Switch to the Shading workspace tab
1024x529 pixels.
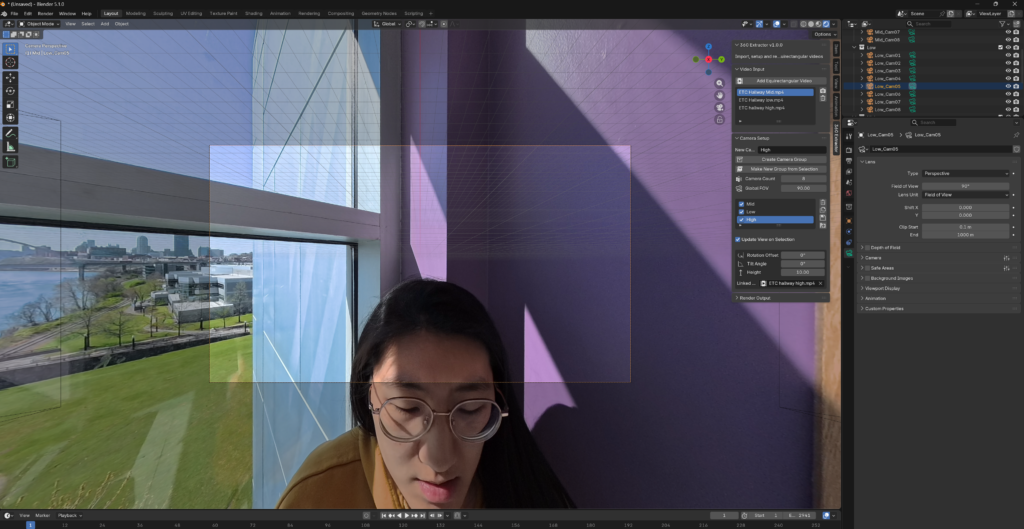point(253,13)
